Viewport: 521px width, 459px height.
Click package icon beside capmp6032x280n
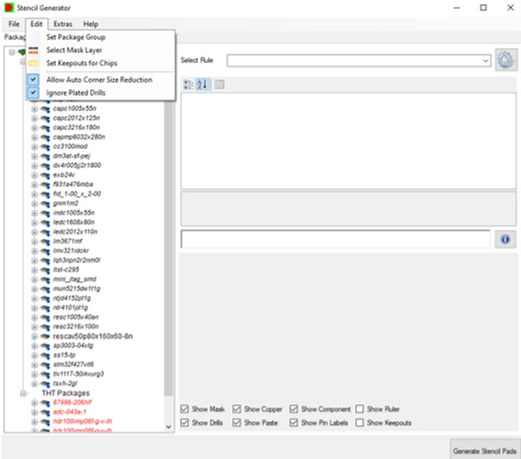click(x=45, y=137)
